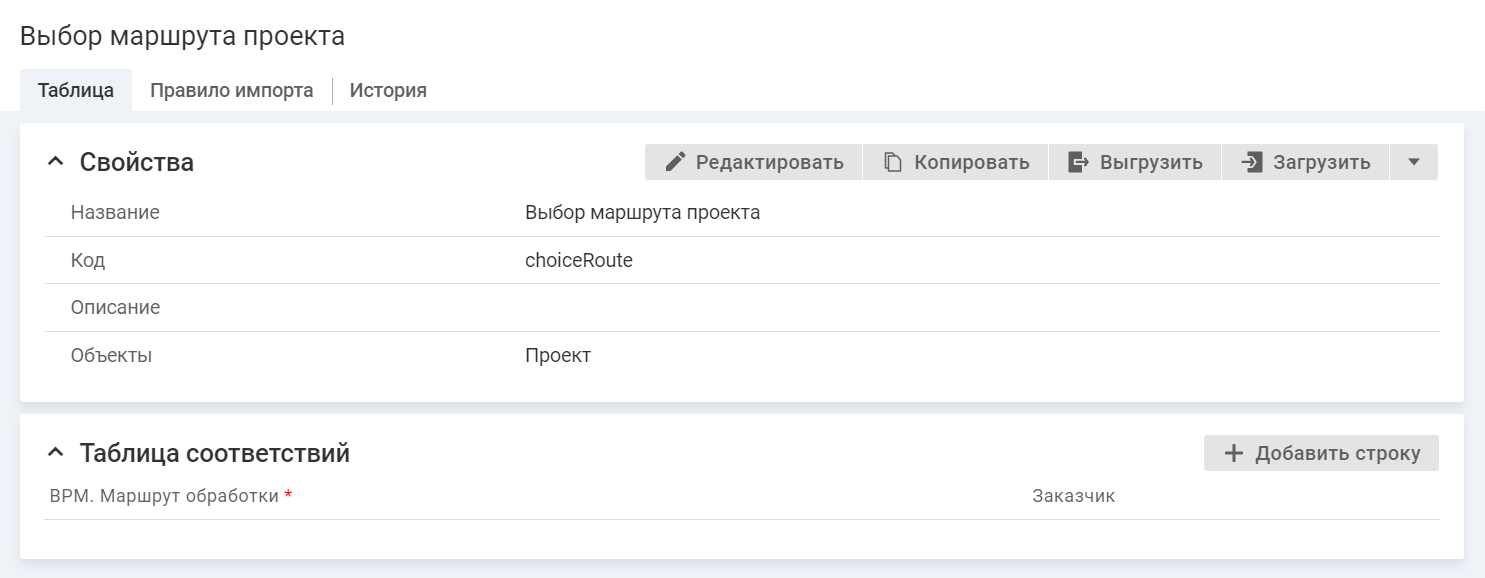The image size is (1485, 578).
Task: Switch to the Таблица tab
Action: [x=76, y=91]
